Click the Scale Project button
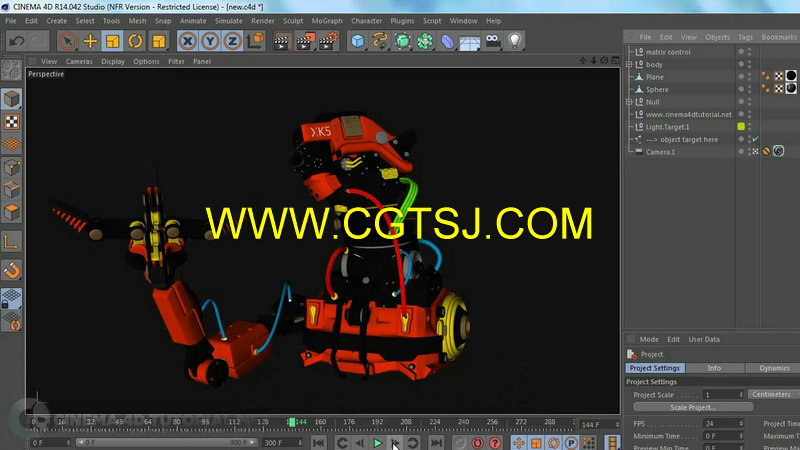 [693, 407]
